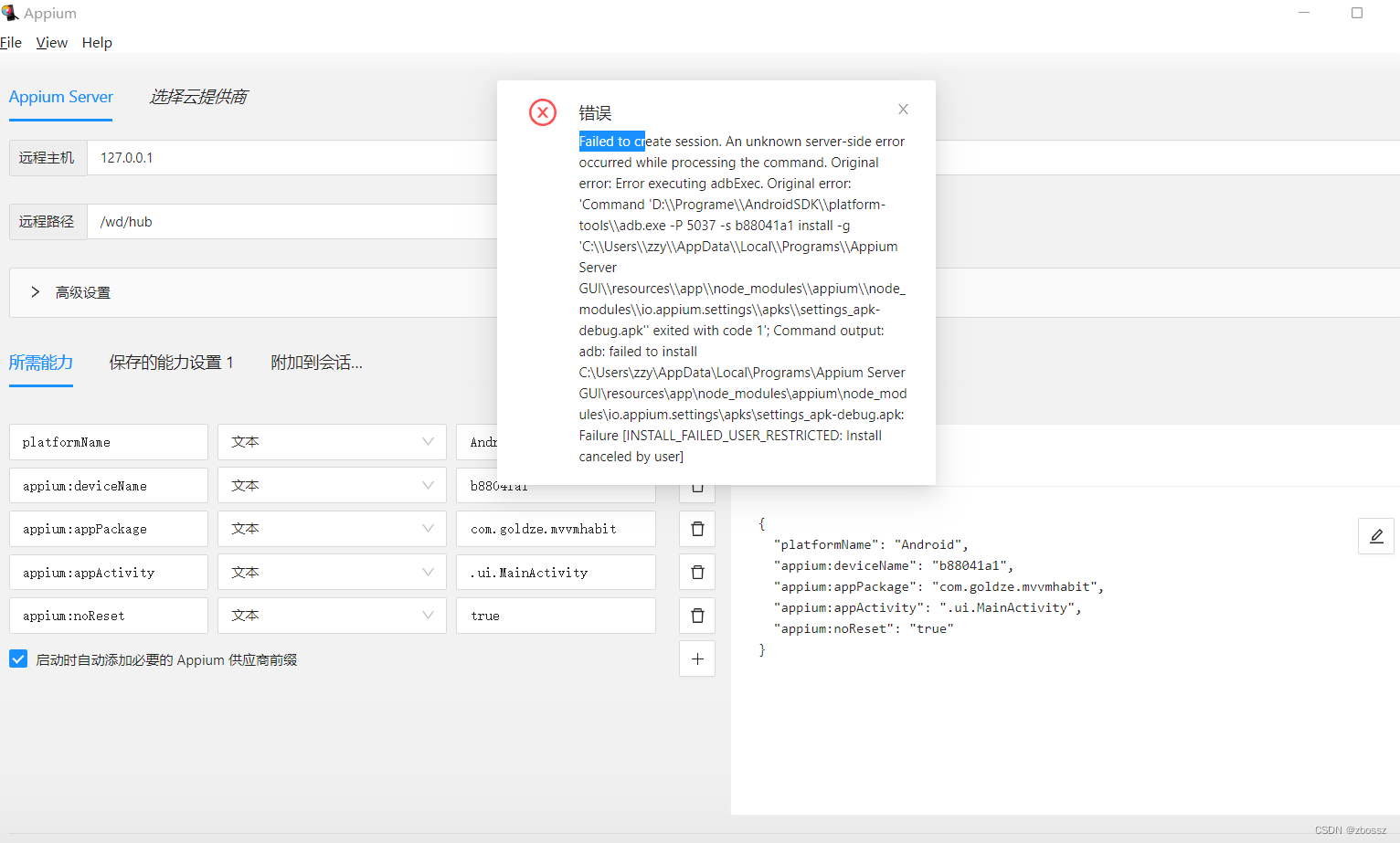Delete the appium:noReset capability row
The height and width of the screenshot is (843, 1400).
(697, 616)
